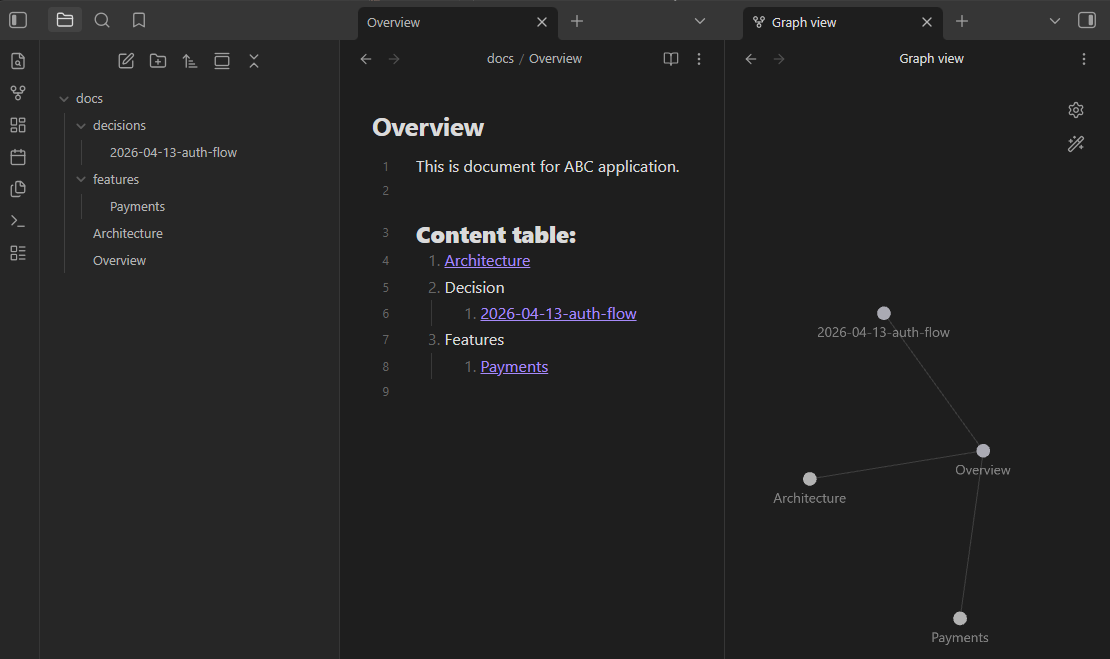Collapse all folders in the file explorer
Screen dimensions: 1110x659
(253, 61)
